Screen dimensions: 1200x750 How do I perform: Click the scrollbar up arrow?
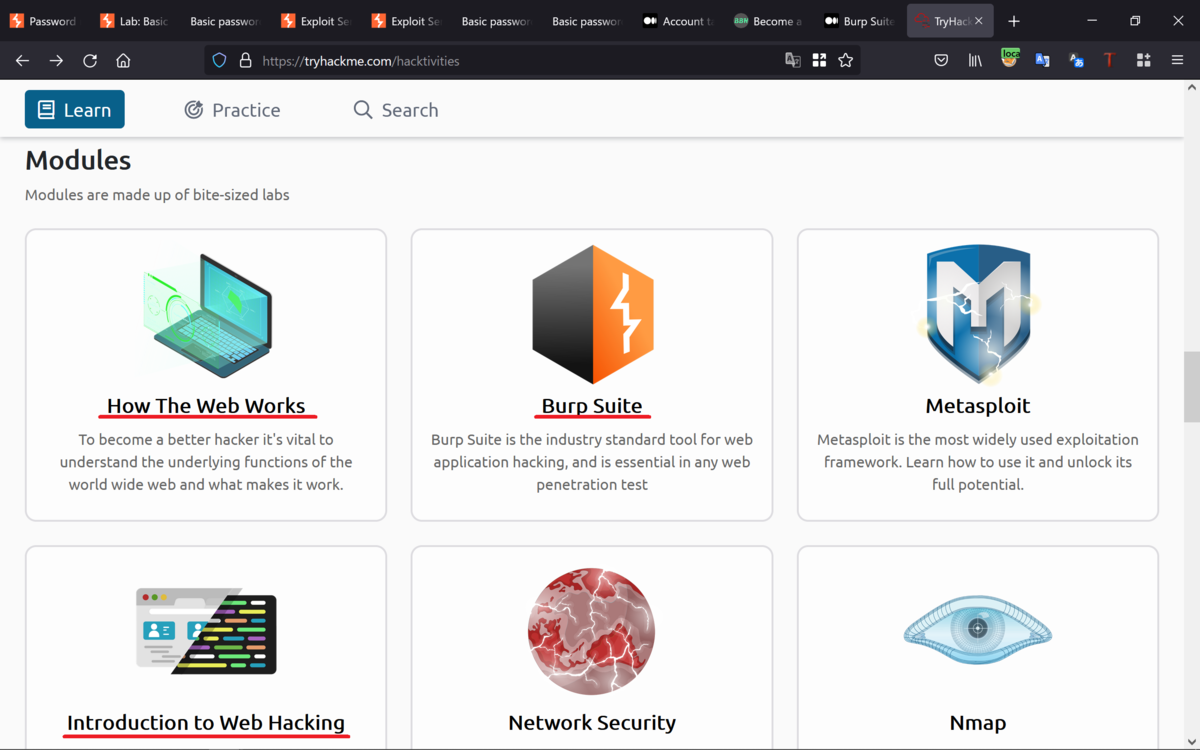click(1191, 88)
